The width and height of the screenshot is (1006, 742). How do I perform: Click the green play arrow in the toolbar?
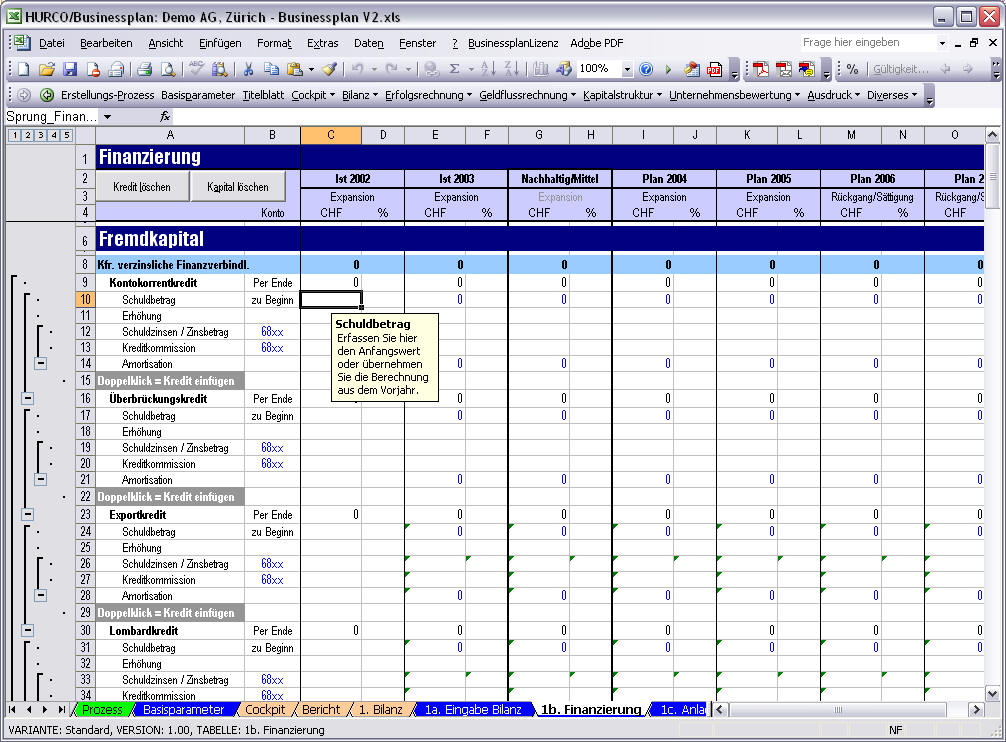[668, 69]
